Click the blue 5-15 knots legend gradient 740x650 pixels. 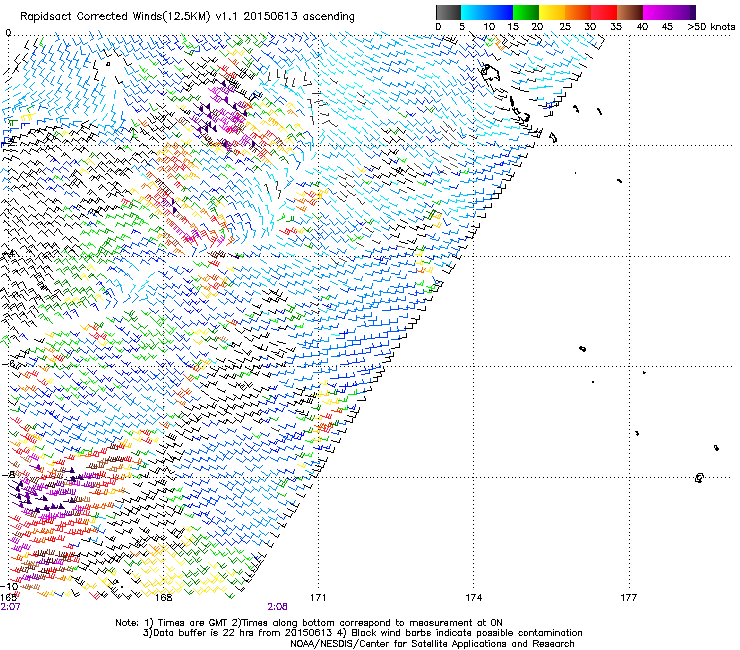(x=487, y=12)
